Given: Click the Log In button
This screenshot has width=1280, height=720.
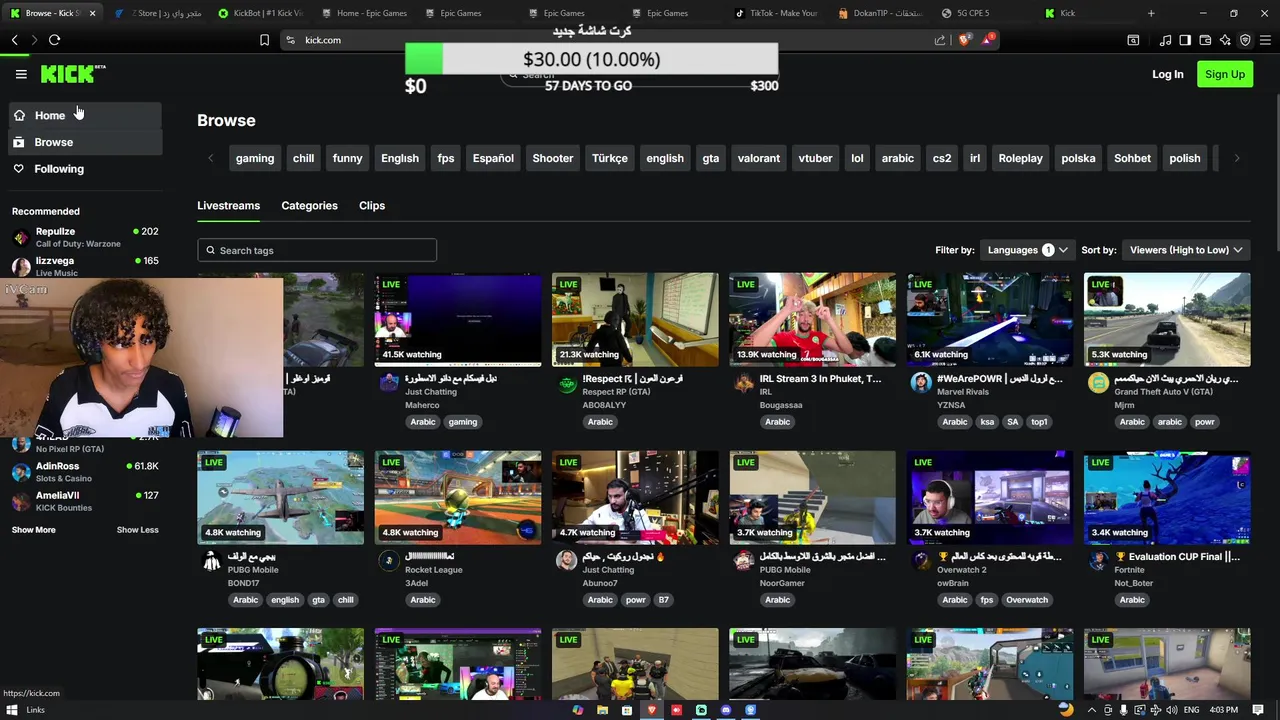Looking at the screenshot, I should point(1167,74).
